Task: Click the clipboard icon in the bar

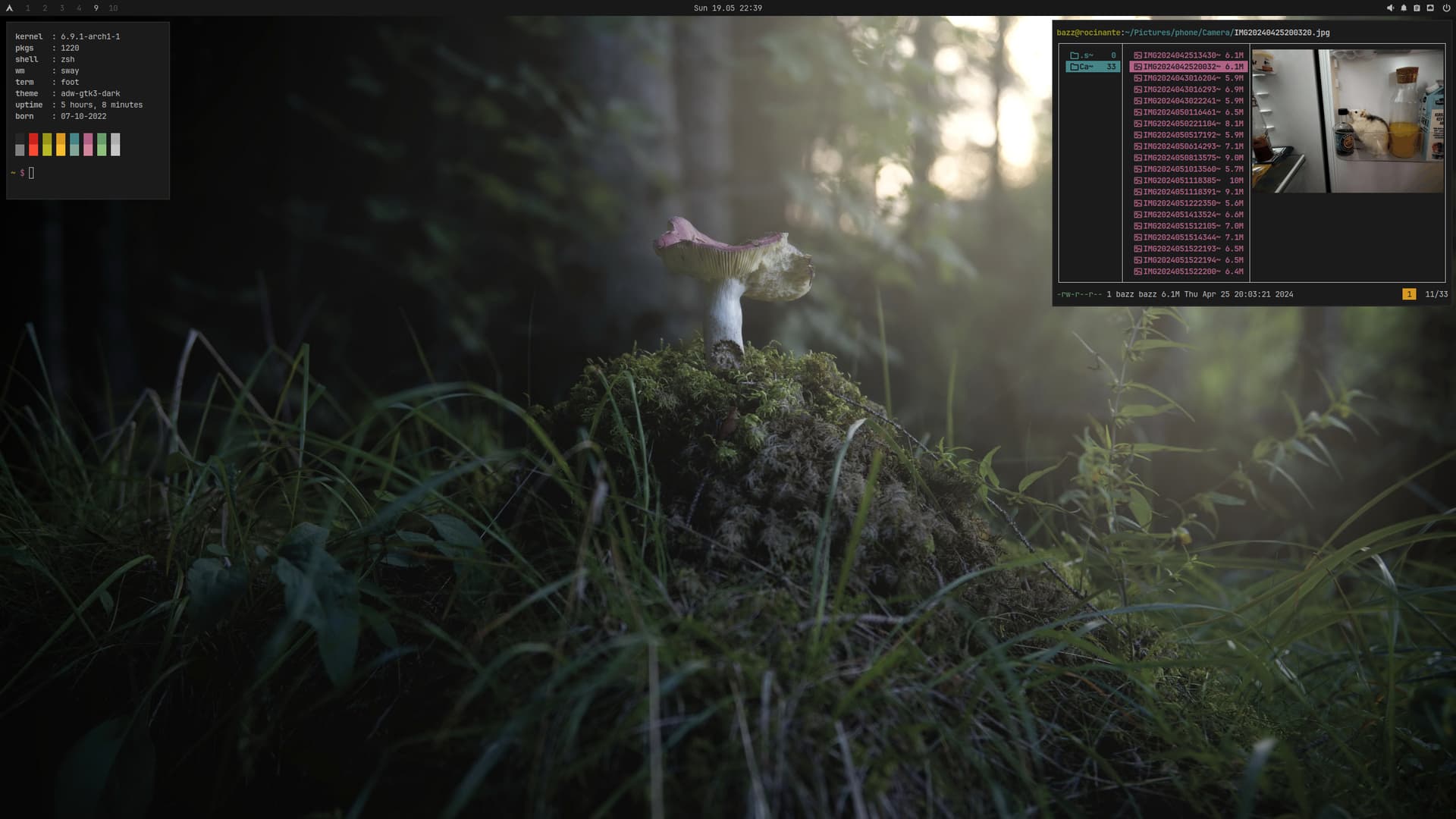Action: tap(1417, 8)
